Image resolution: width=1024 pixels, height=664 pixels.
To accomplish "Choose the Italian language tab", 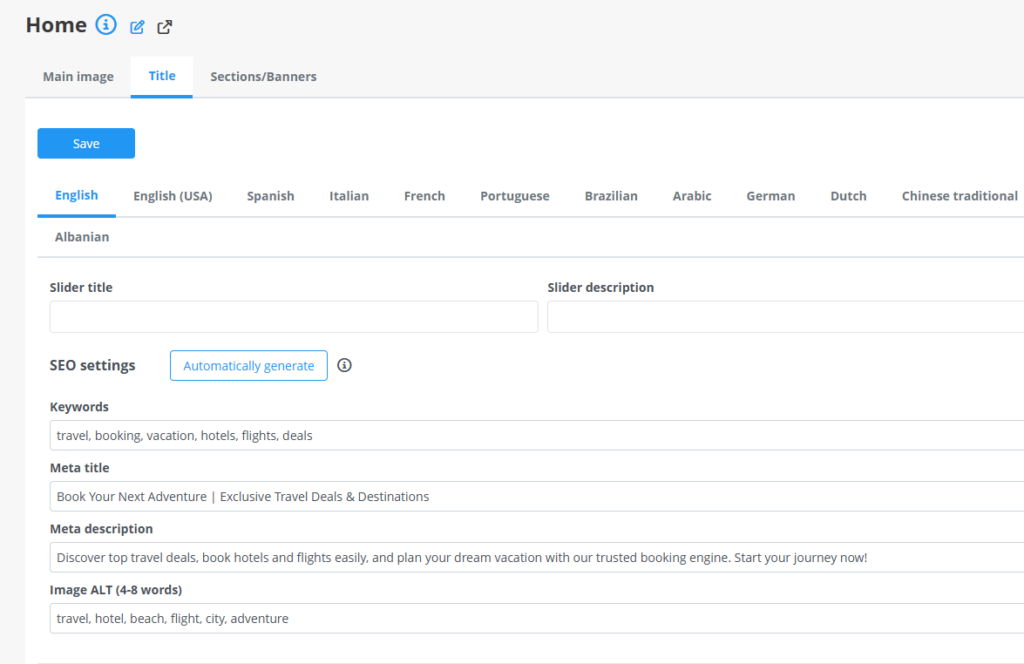I will click(x=349, y=196).
